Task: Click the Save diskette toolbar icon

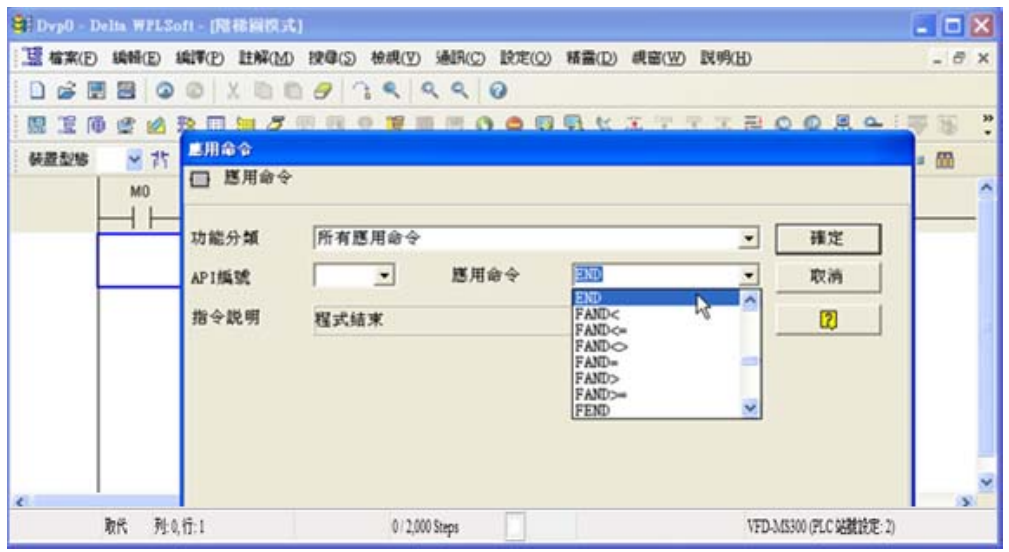Action: [88, 89]
